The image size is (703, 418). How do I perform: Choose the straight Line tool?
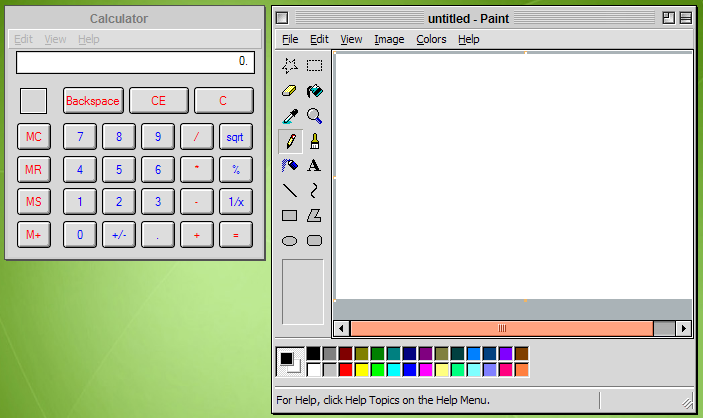click(290, 191)
